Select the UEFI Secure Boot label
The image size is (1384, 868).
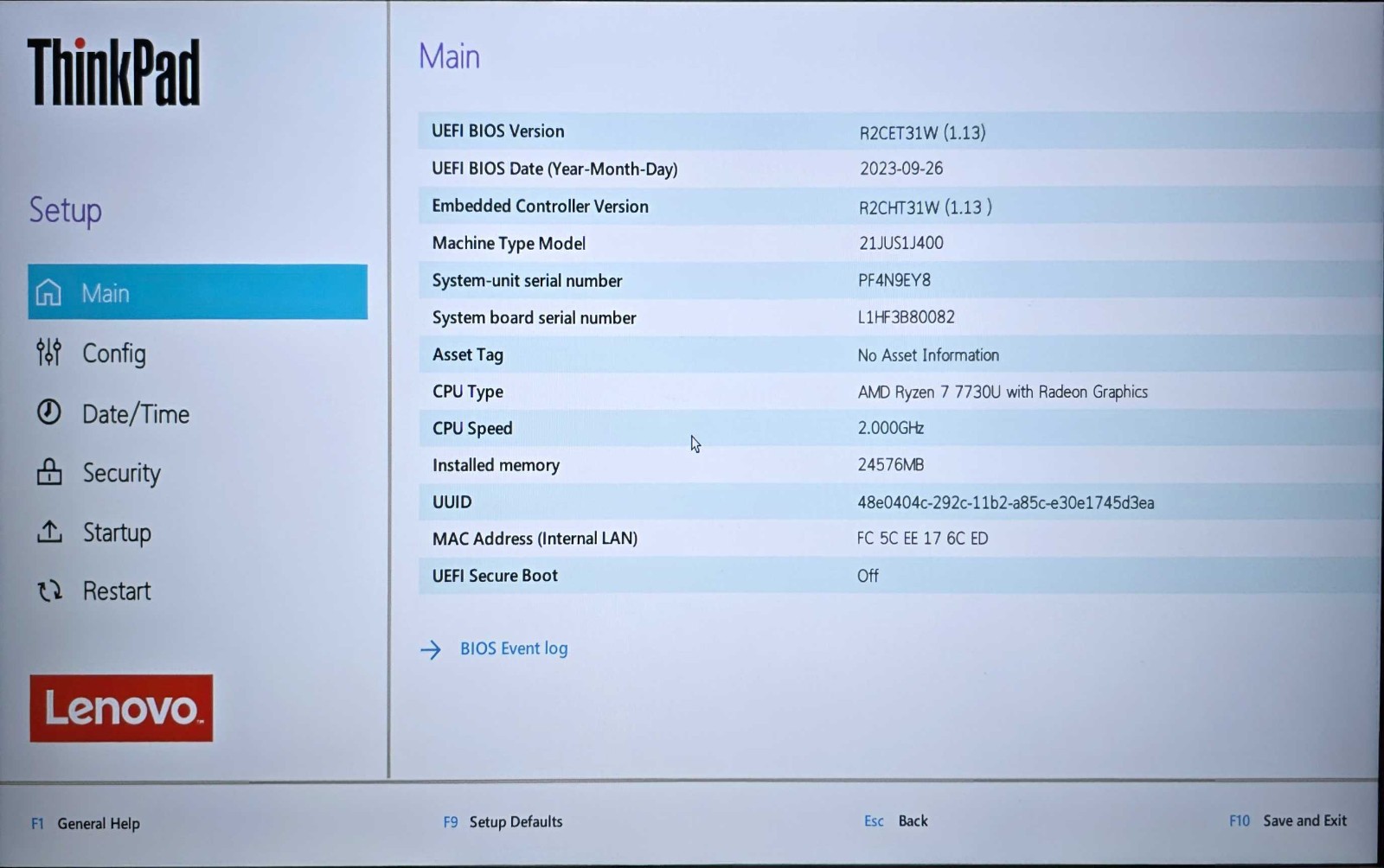(x=495, y=575)
